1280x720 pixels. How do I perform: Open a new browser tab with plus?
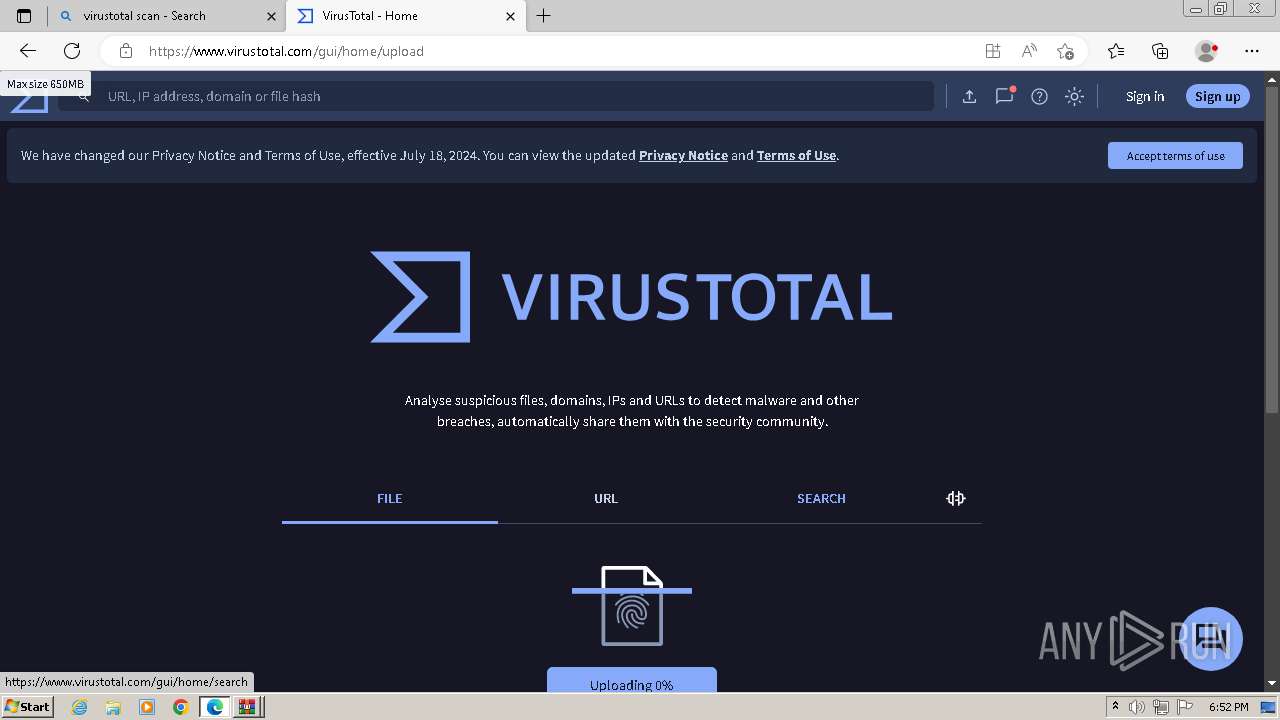click(544, 16)
